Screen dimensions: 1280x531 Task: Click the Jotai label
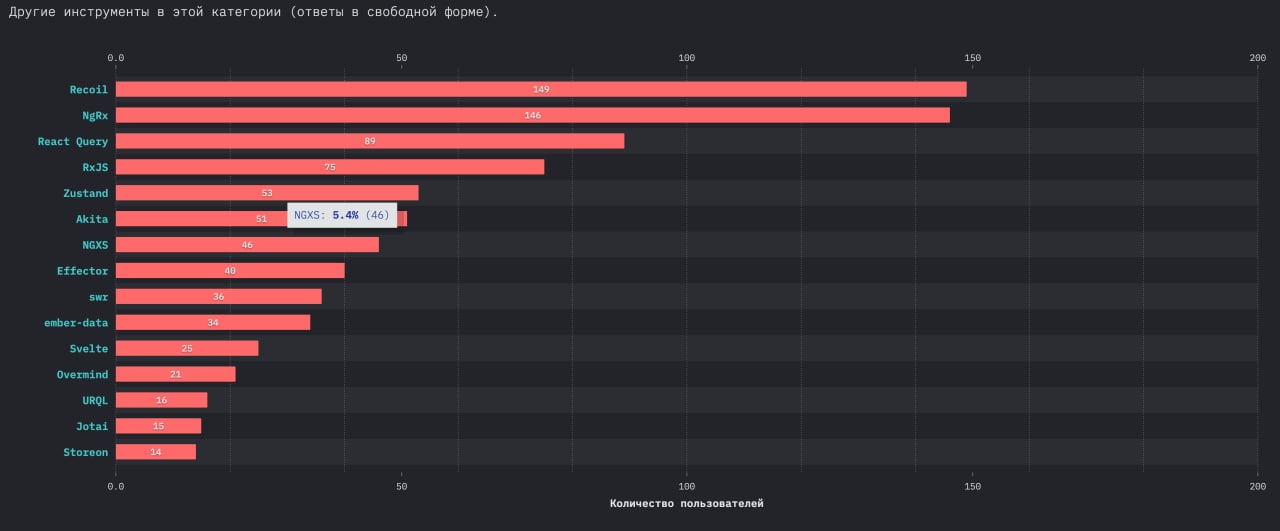click(x=92, y=426)
